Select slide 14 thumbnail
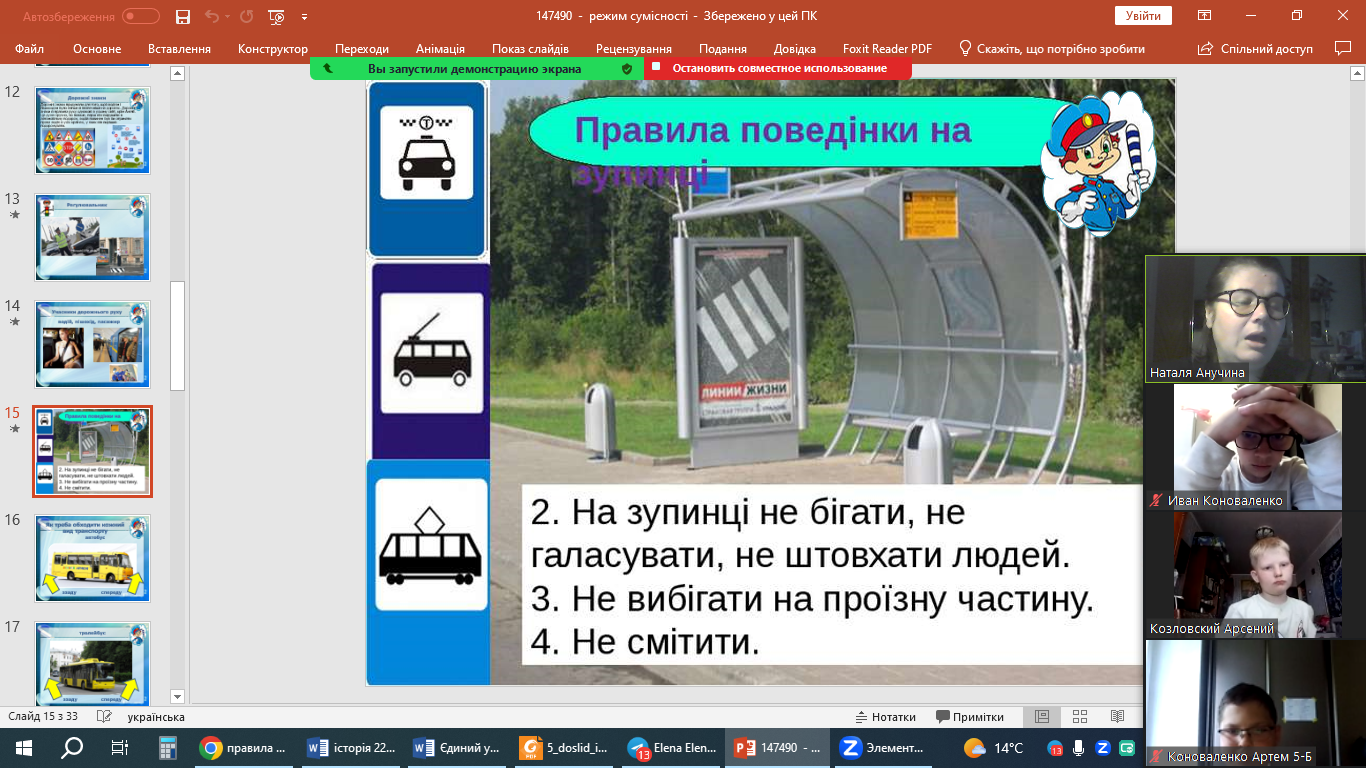This screenshot has width=1366, height=768. coord(92,344)
